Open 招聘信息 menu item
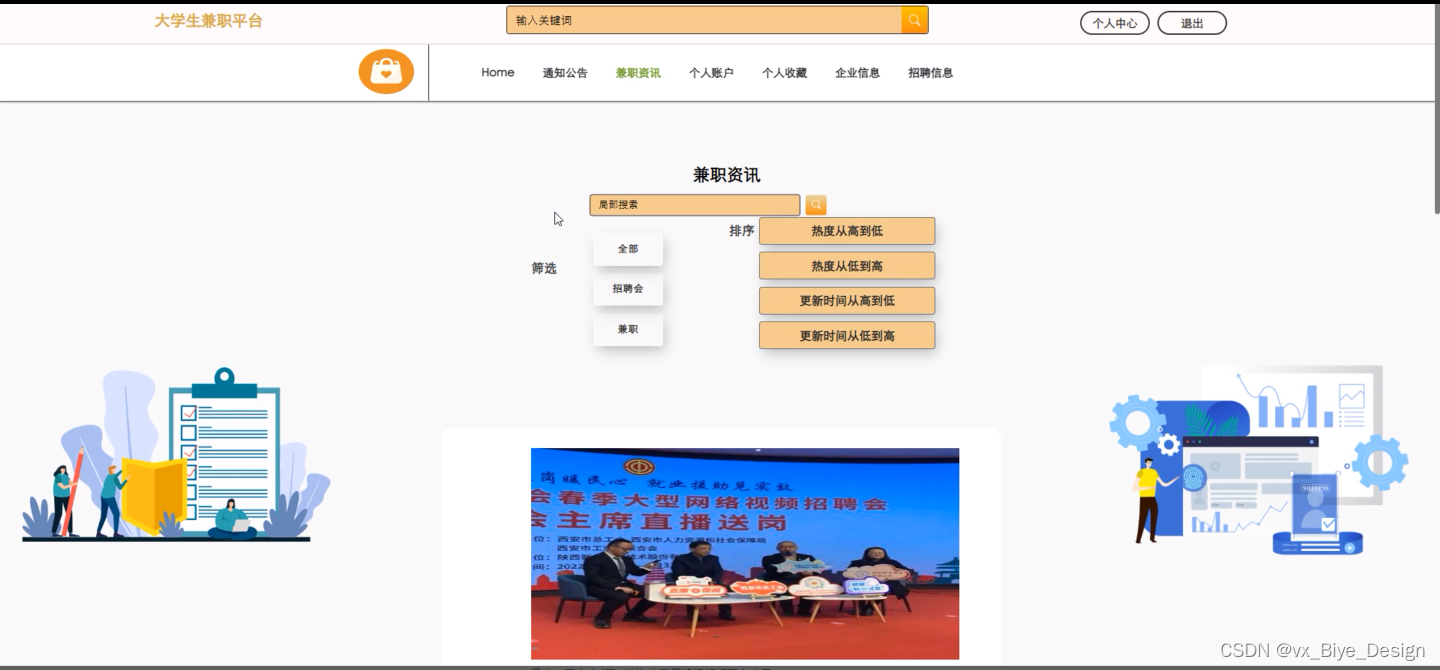 (930, 73)
